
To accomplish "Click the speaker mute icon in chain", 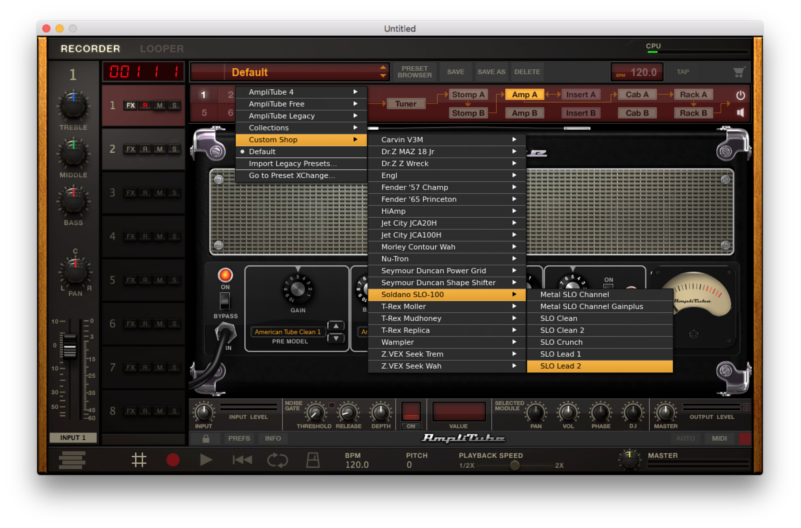I will pos(740,112).
